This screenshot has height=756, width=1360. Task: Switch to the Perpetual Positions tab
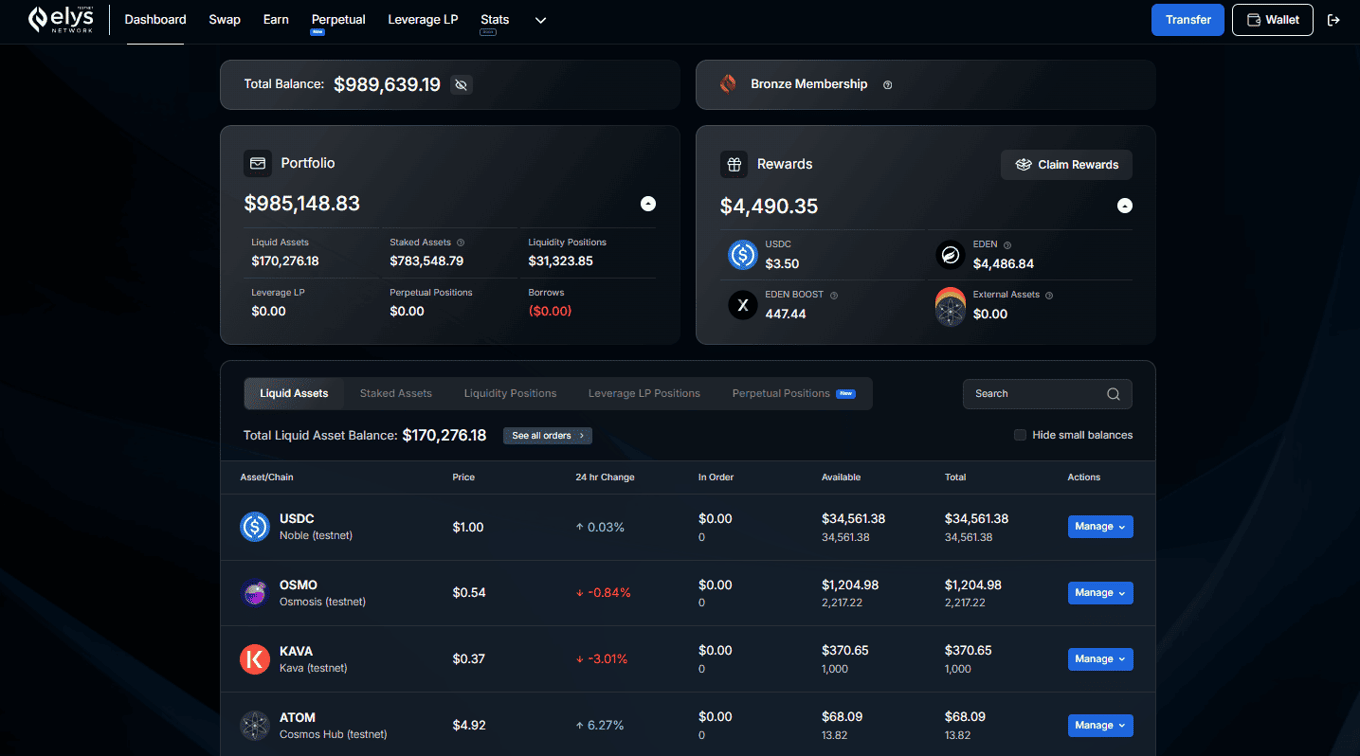click(x=793, y=393)
